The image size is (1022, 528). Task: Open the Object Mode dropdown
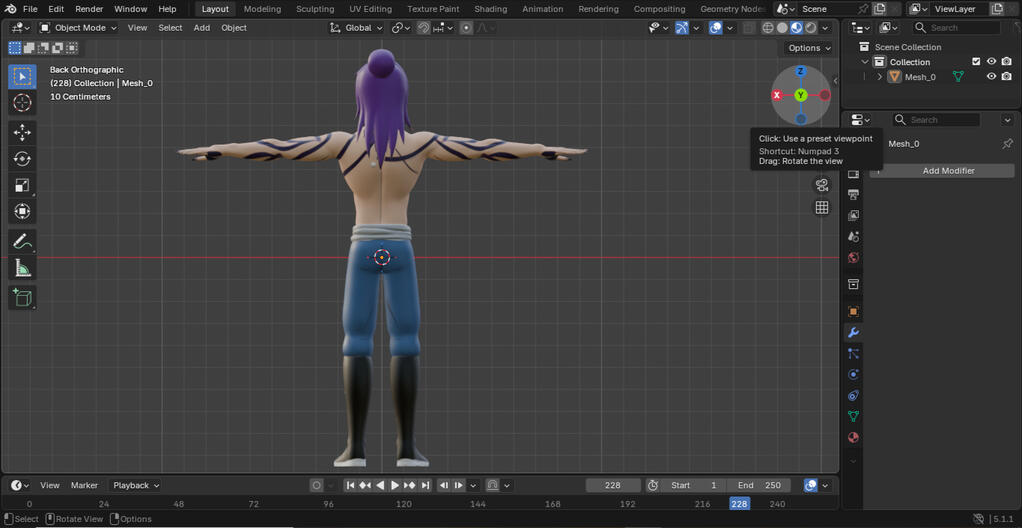78,28
